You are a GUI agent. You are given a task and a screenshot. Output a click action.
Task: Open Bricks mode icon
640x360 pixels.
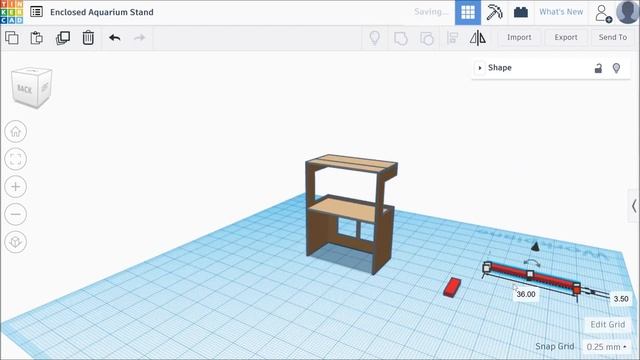point(521,12)
